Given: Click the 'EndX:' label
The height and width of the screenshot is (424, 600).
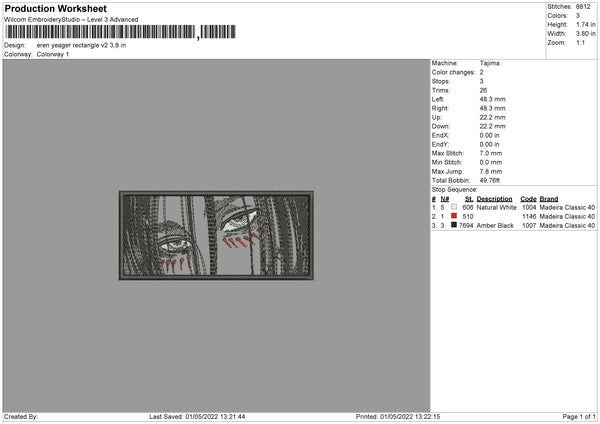Looking at the screenshot, I should coord(440,135).
